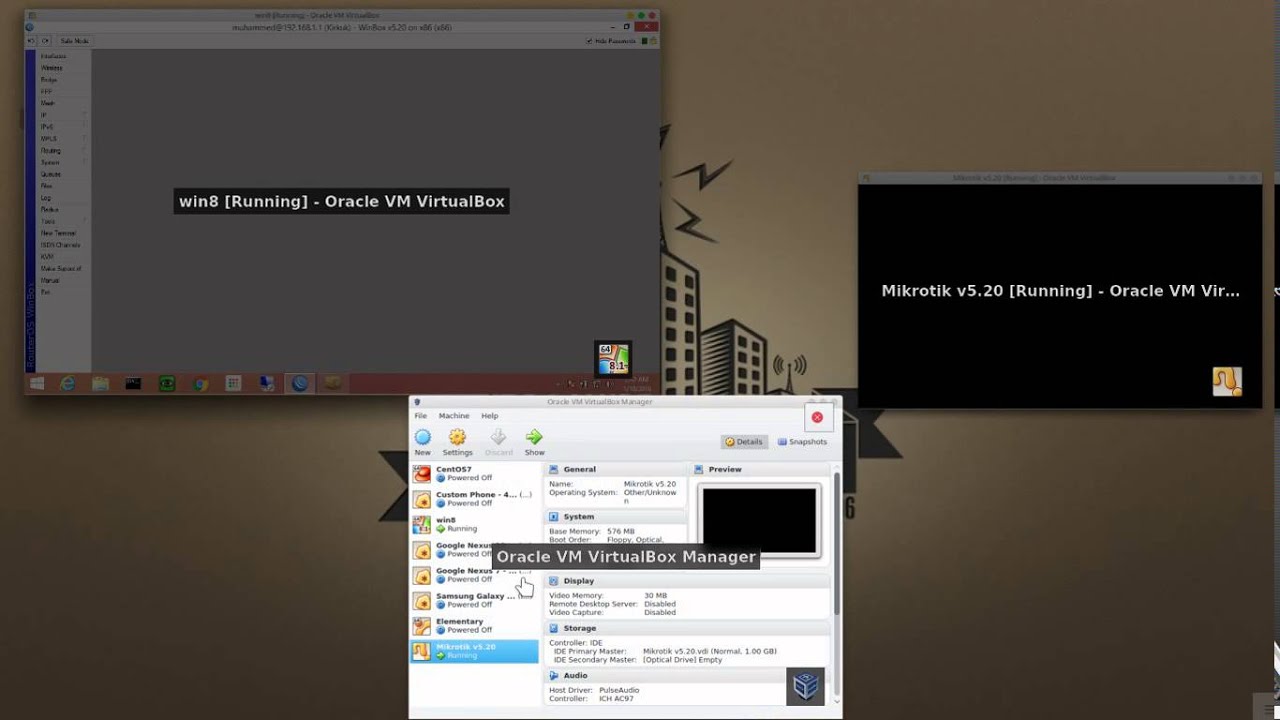Select the Mikrotik v5.20 [Running] window thumbnail

(1060, 290)
